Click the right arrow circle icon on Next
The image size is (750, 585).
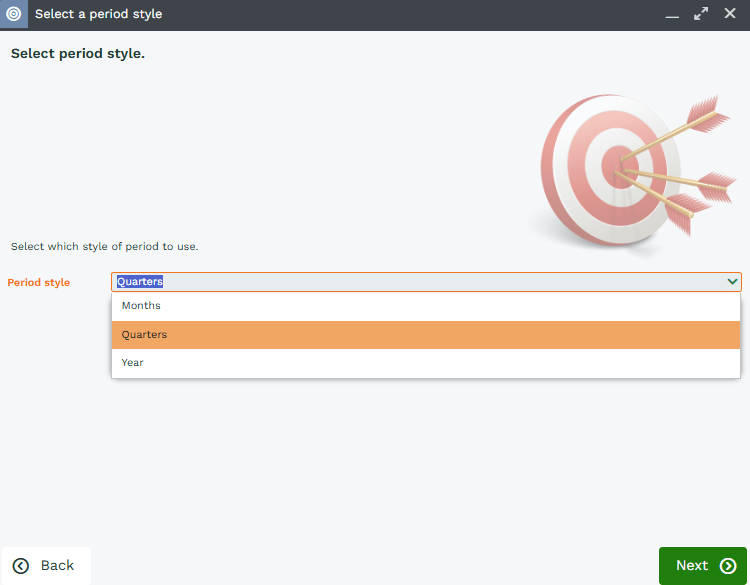728,566
